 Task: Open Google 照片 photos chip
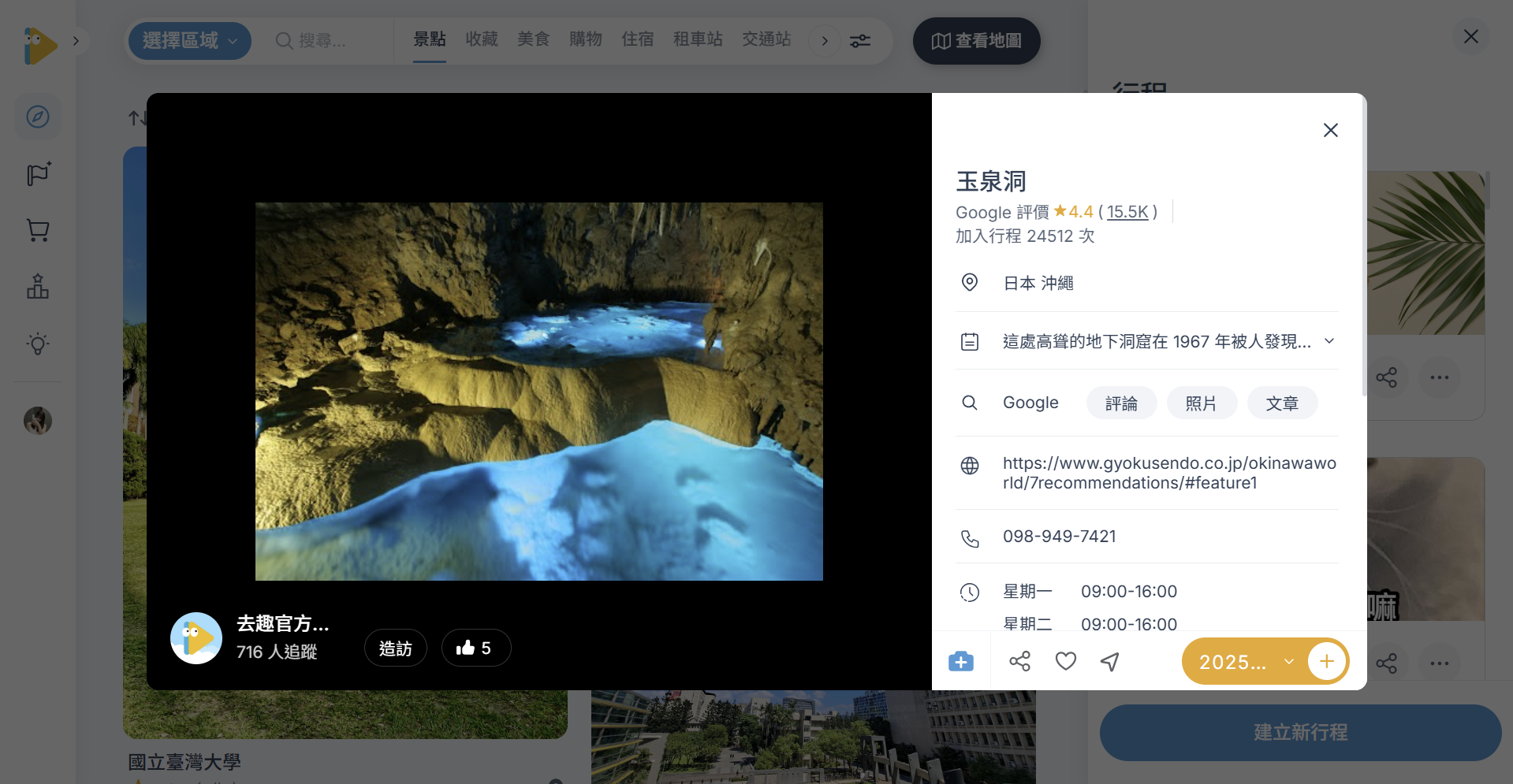tap(1202, 403)
